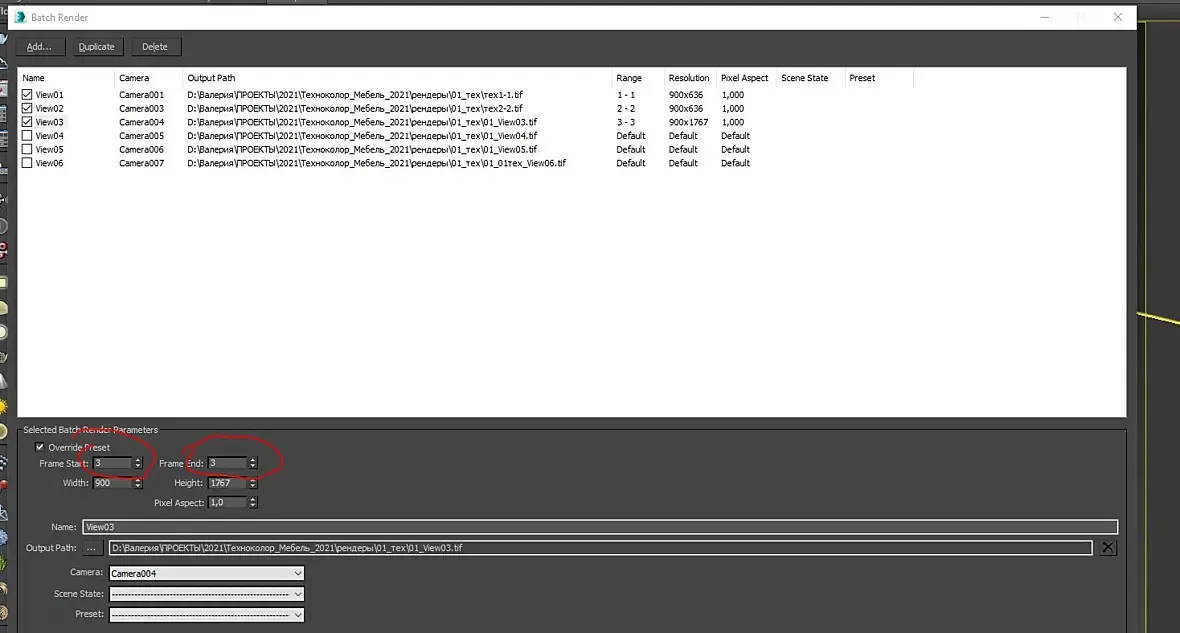Click the Name field containing View03
Screen dimensions: 1180x633
[600, 527]
